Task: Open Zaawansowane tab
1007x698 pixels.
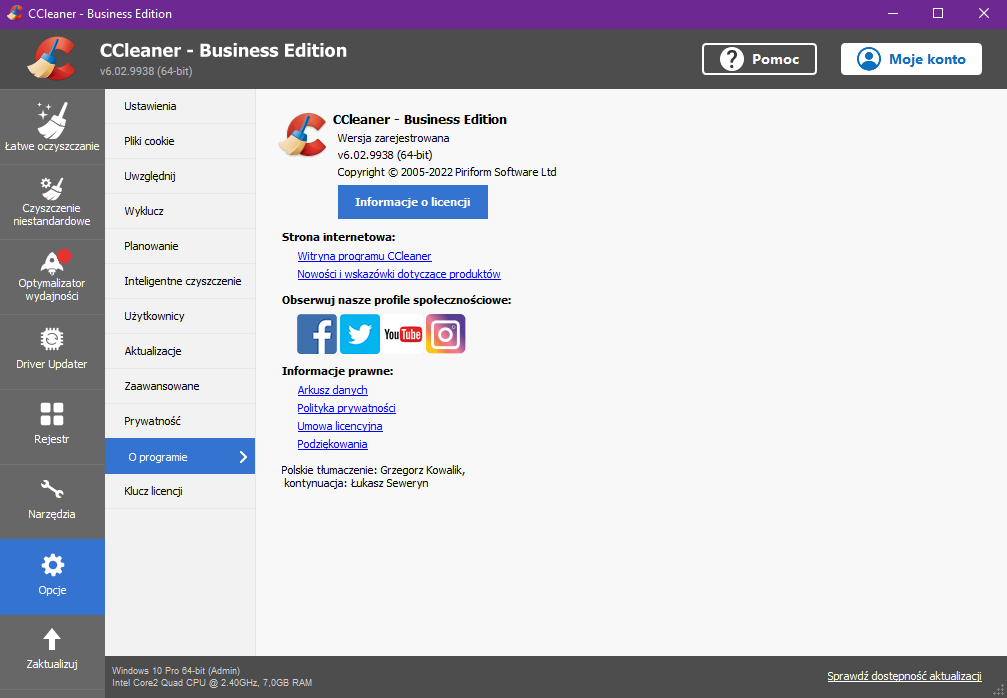Action: [180, 386]
